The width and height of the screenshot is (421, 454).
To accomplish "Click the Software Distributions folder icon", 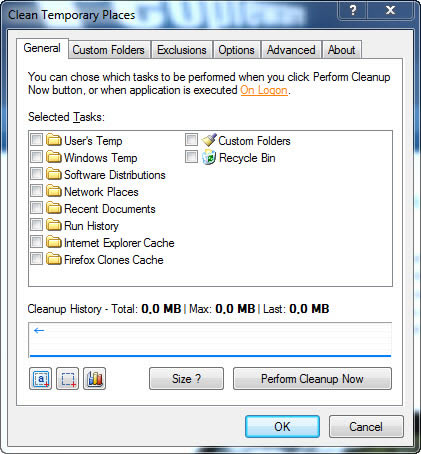I will pos(54,174).
